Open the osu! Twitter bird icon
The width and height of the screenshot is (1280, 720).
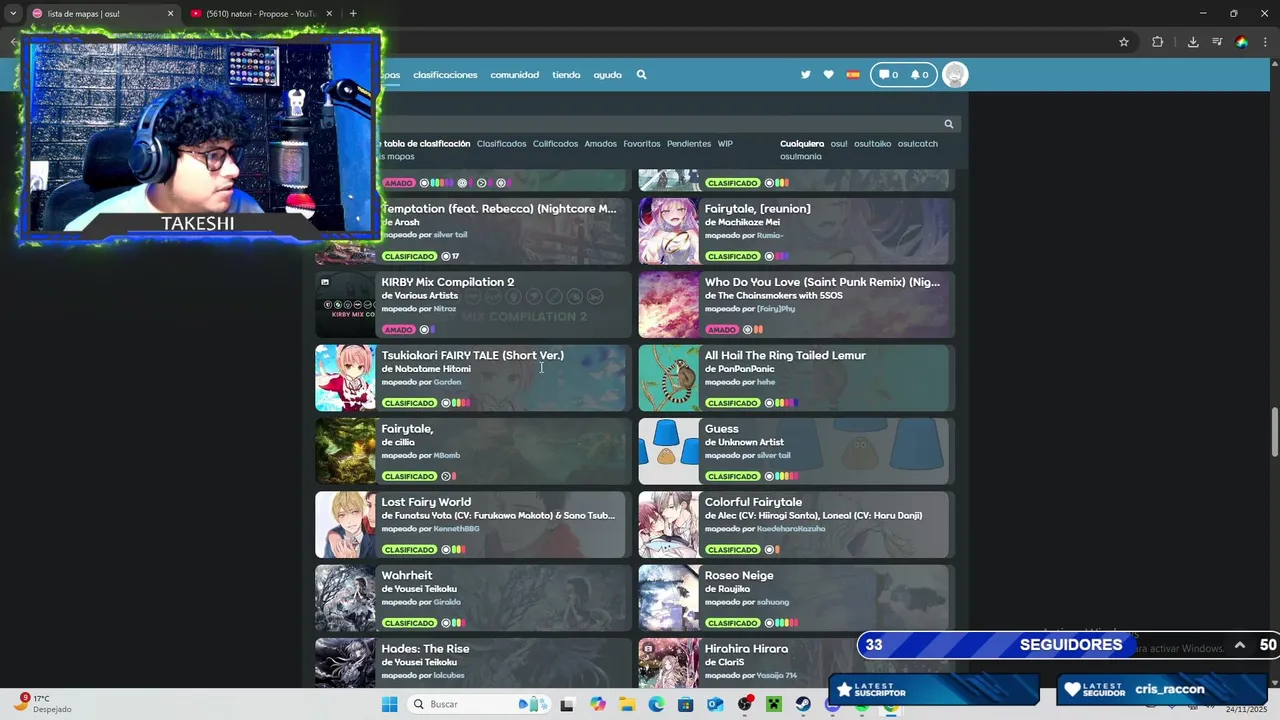tap(806, 75)
